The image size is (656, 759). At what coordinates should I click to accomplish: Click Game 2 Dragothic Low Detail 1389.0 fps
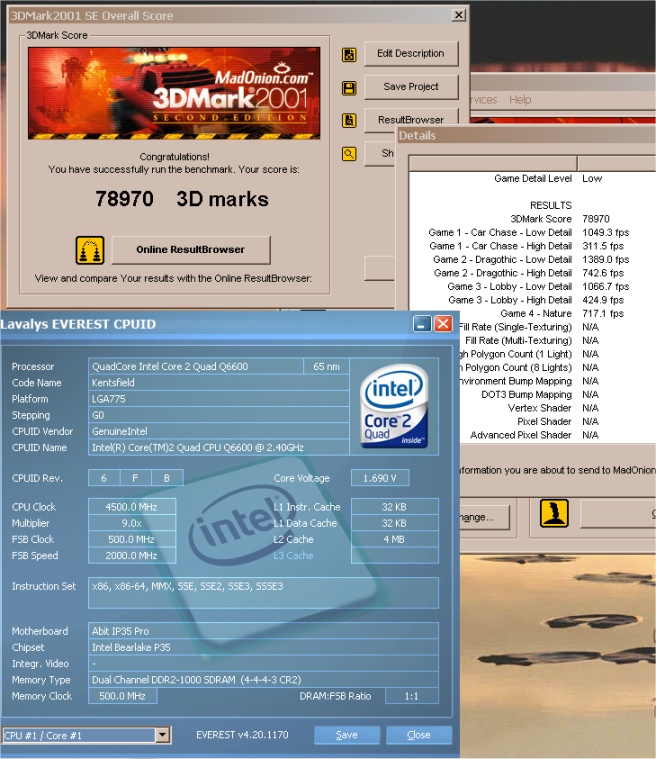[531, 259]
